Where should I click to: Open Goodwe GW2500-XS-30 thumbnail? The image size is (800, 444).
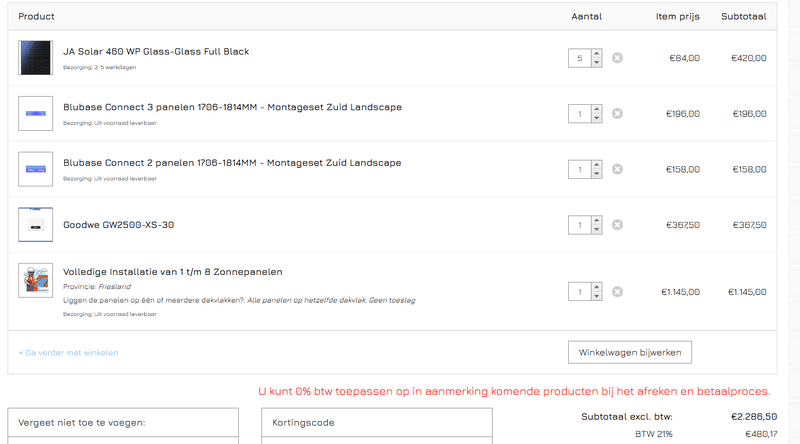pyautogui.click(x=36, y=225)
